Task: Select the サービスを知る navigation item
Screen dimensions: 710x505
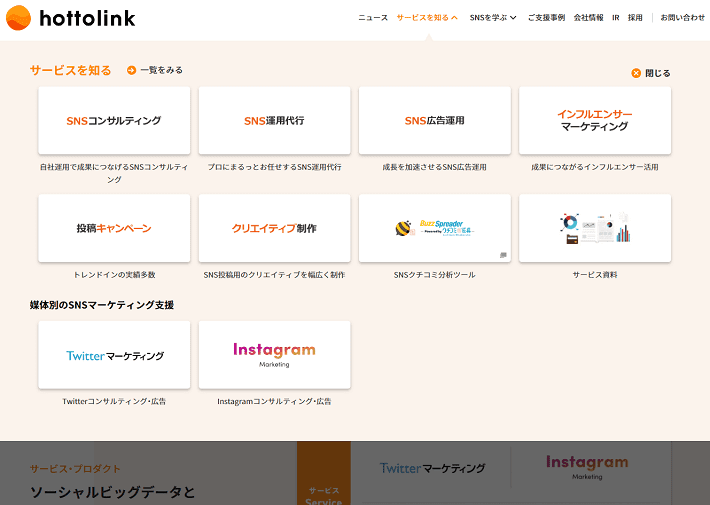Action: 422,18
